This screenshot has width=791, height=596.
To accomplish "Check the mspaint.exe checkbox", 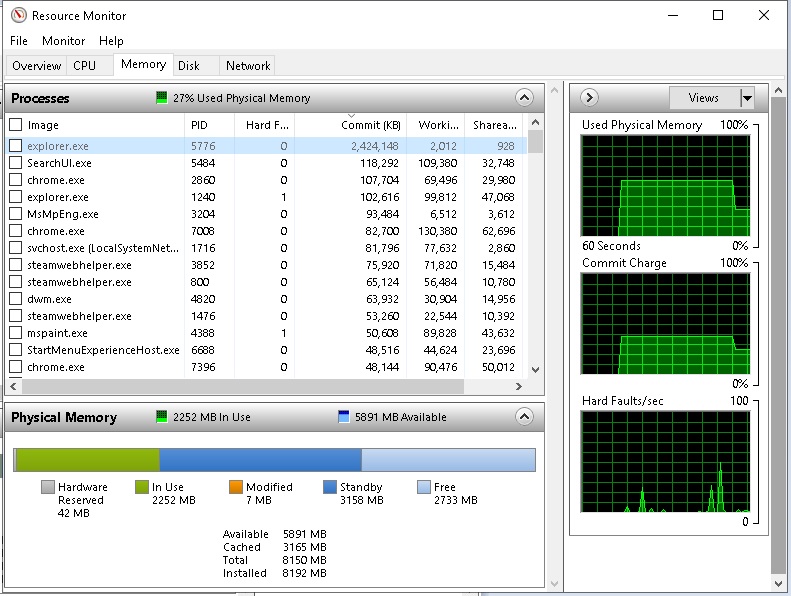I will tap(16, 333).
